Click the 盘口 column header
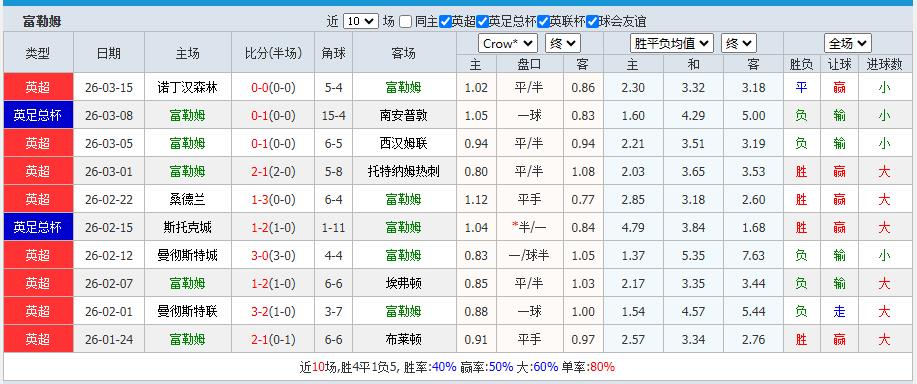The width and height of the screenshot is (917, 384). [x=530, y=64]
